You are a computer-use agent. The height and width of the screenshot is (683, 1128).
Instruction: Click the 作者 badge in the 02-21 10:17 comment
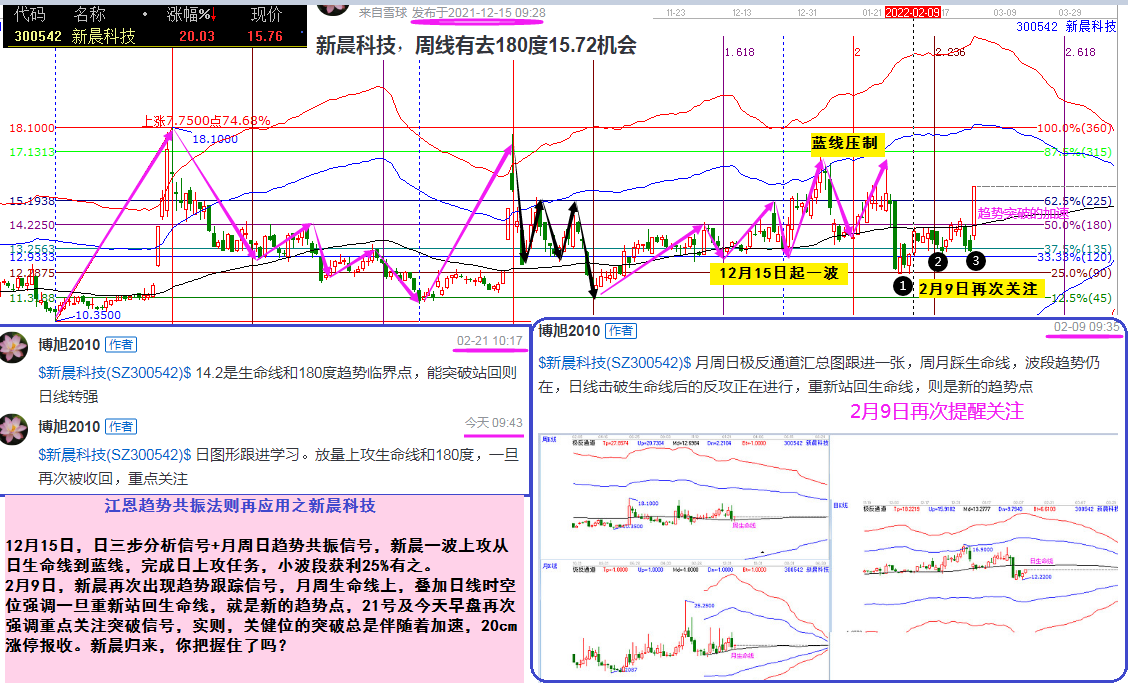(120, 342)
